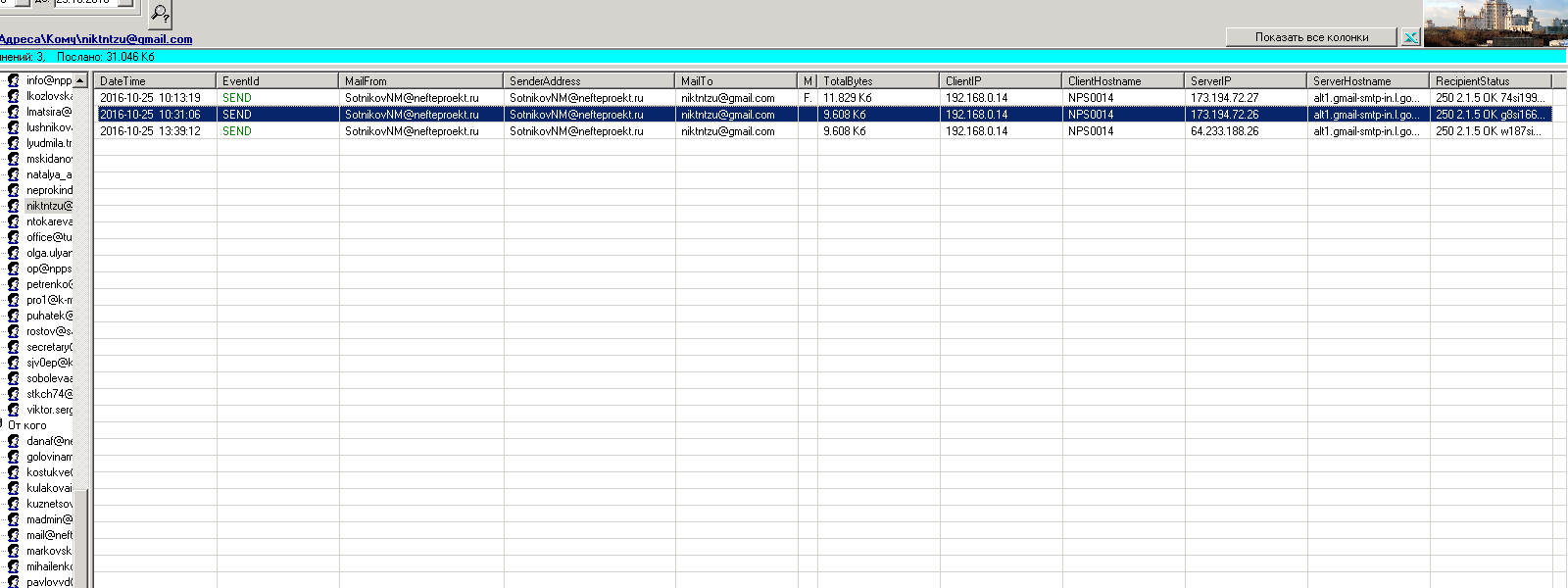The width and height of the screenshot is (1568, 588).
Task: Click the user icon beside op@npps
Action: click(14, 269)
